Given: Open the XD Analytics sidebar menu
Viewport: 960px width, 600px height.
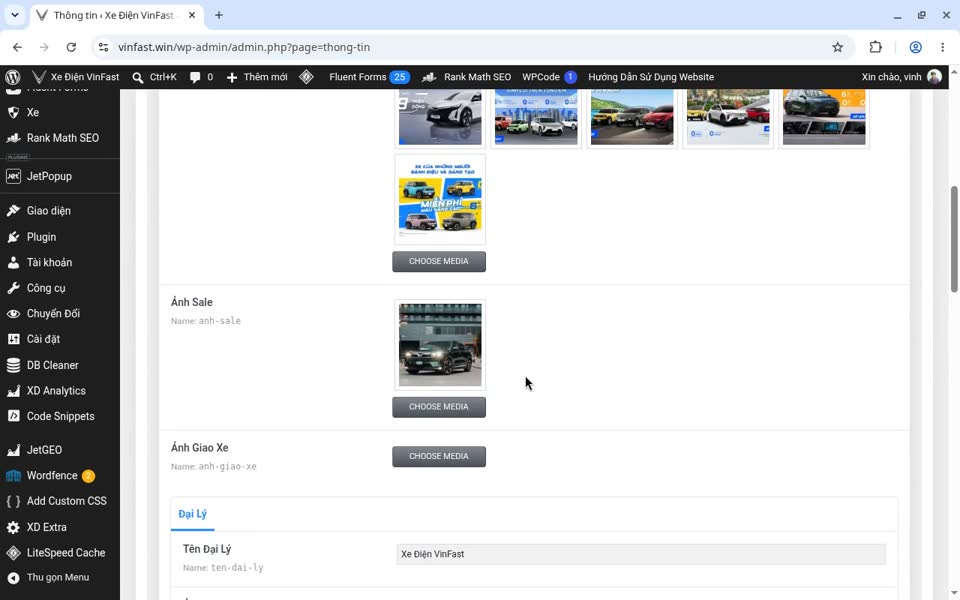Looking at the screenshot, I should [x=60, y=391].
